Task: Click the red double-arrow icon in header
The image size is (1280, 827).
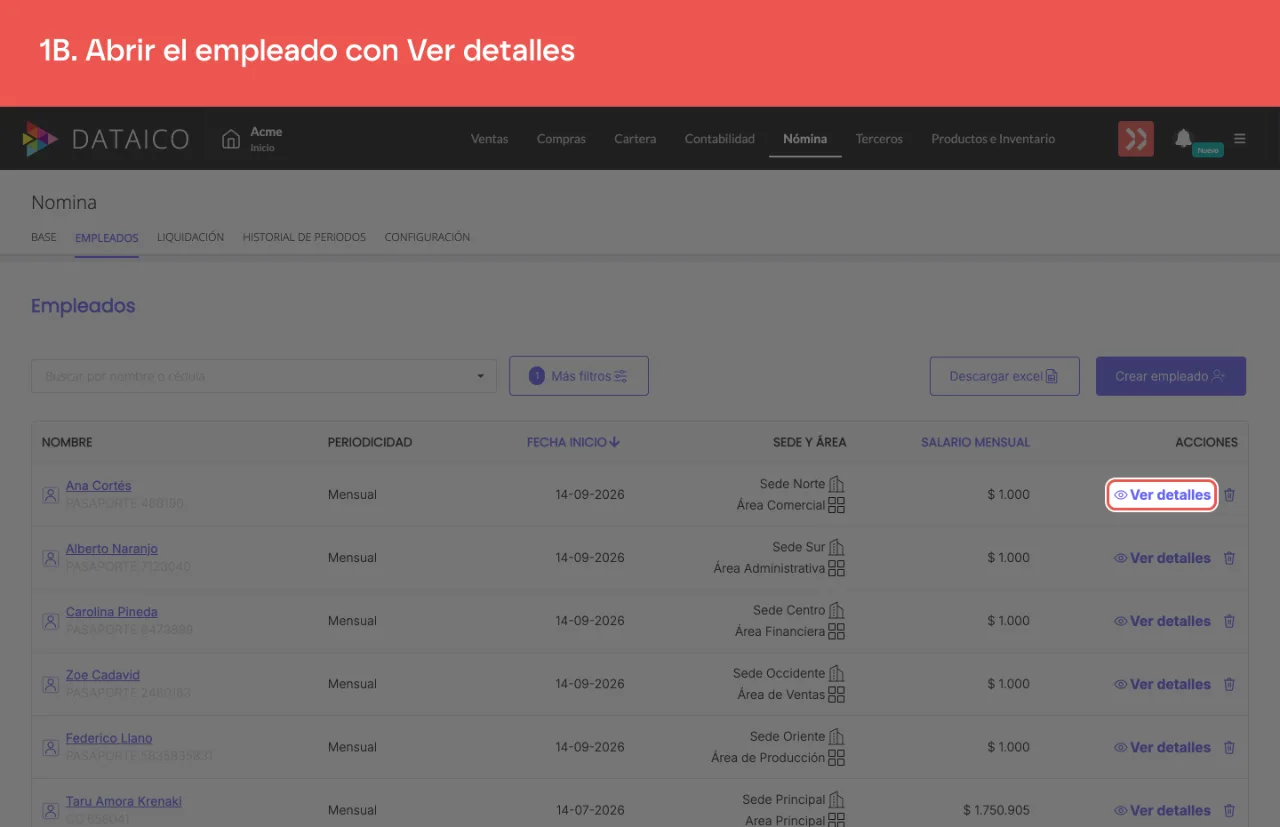Action: [x=1136, y=139]
